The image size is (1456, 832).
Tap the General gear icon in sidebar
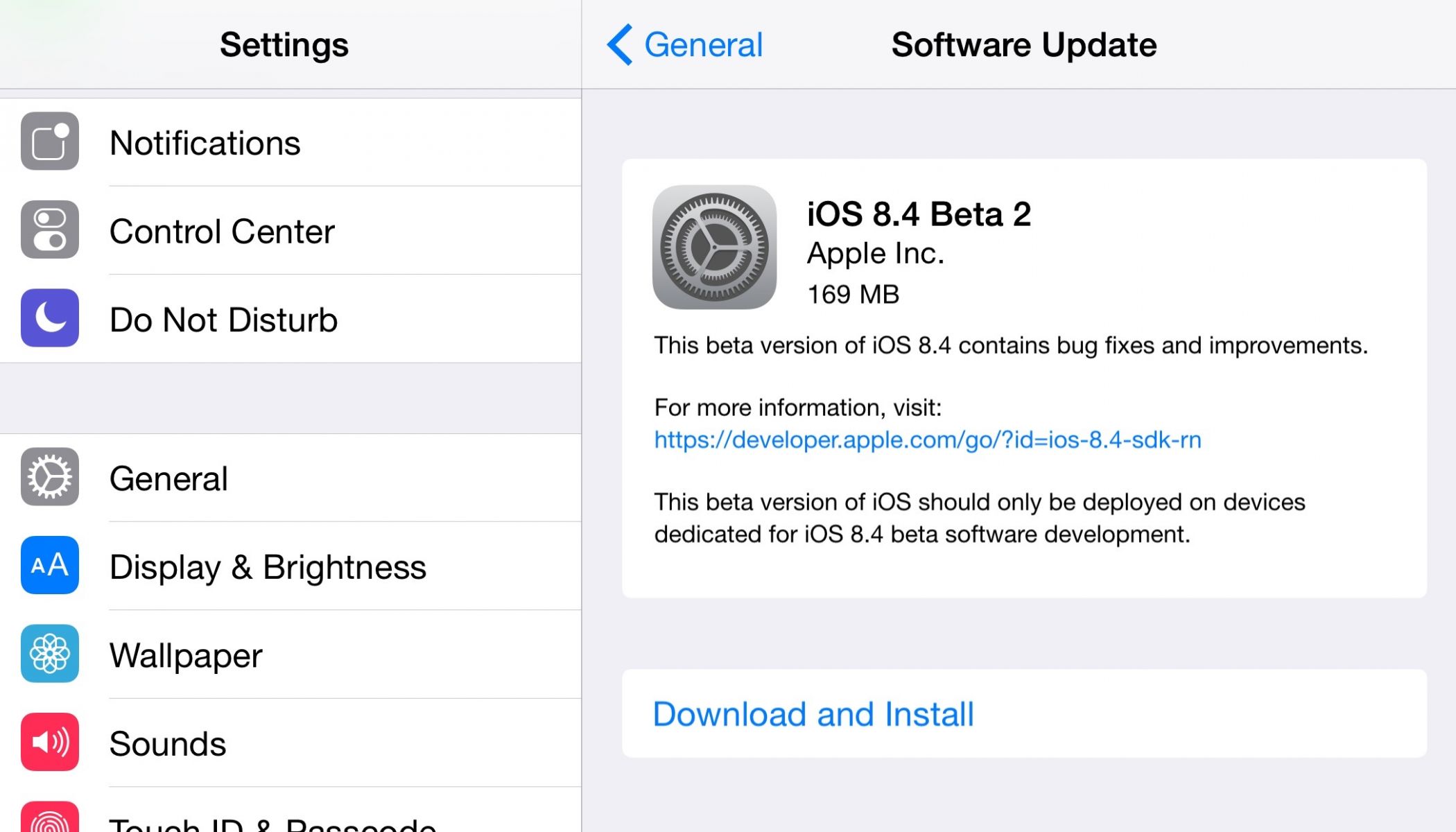coord(49,477)
